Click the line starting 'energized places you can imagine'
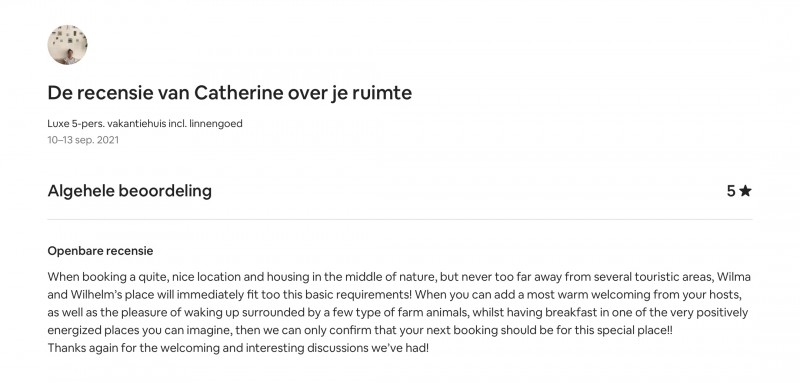 pos(360,330)
